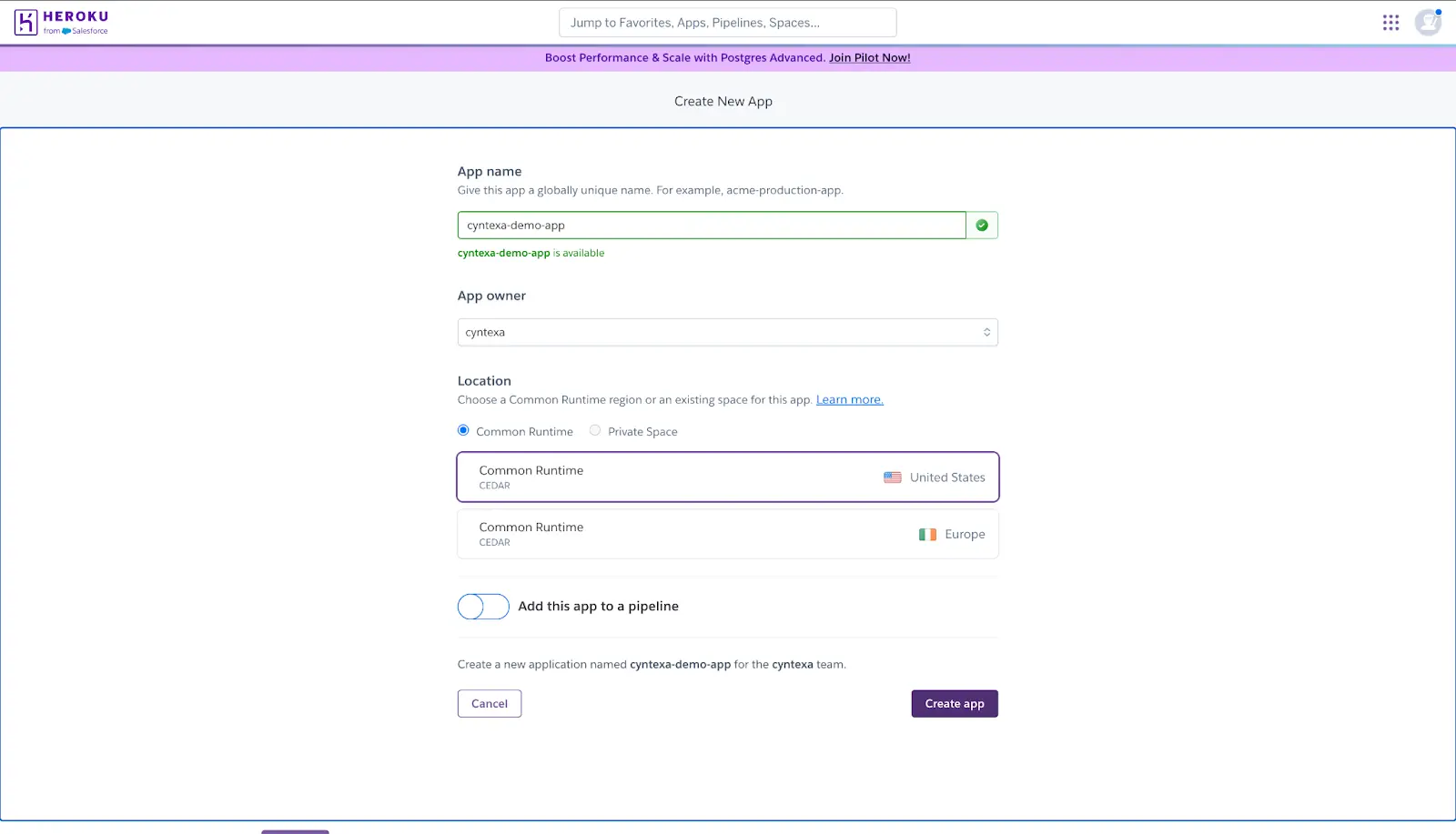The image size is (1456, 834).
Task: Click the United States flag icon
Action: coord(892,477)
